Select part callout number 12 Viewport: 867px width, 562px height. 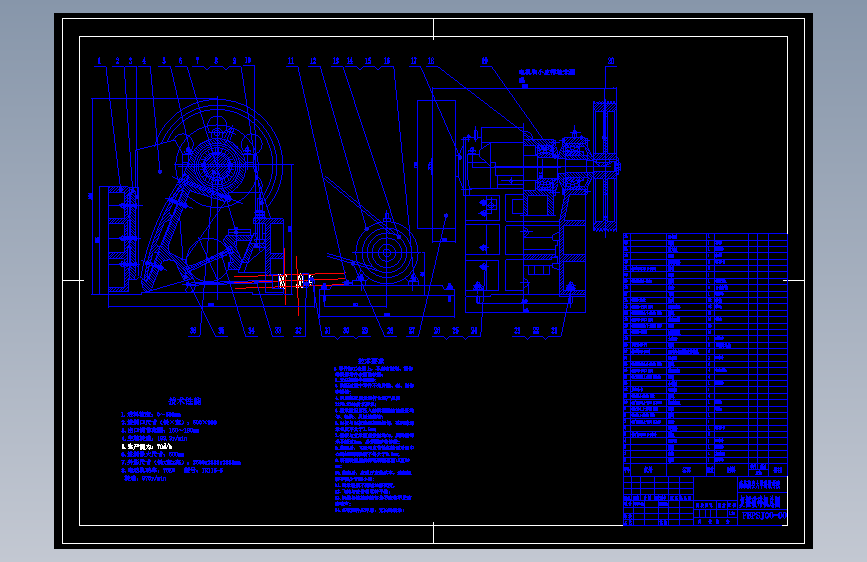point(313,61)
